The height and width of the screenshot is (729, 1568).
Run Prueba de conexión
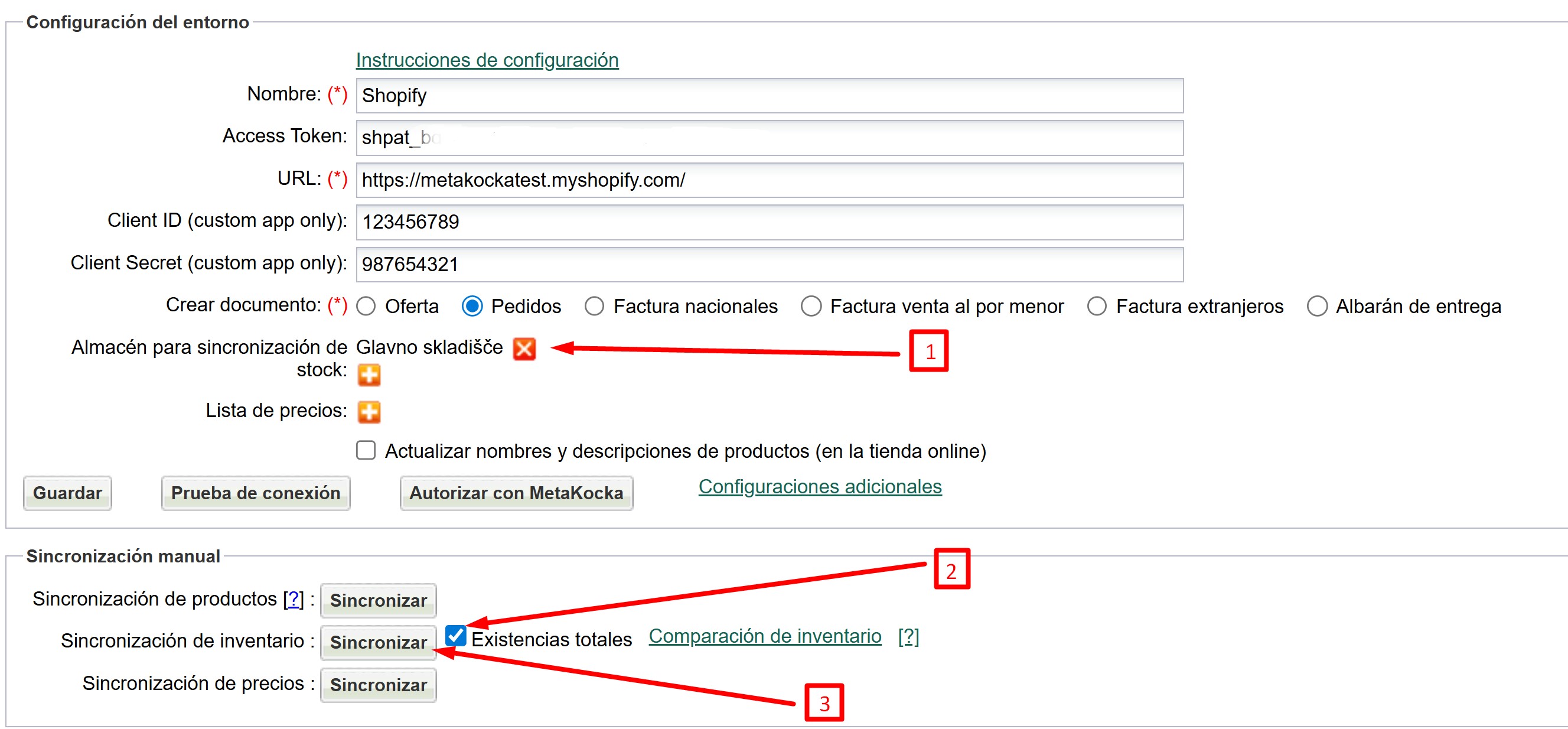(x=256, y=493)
